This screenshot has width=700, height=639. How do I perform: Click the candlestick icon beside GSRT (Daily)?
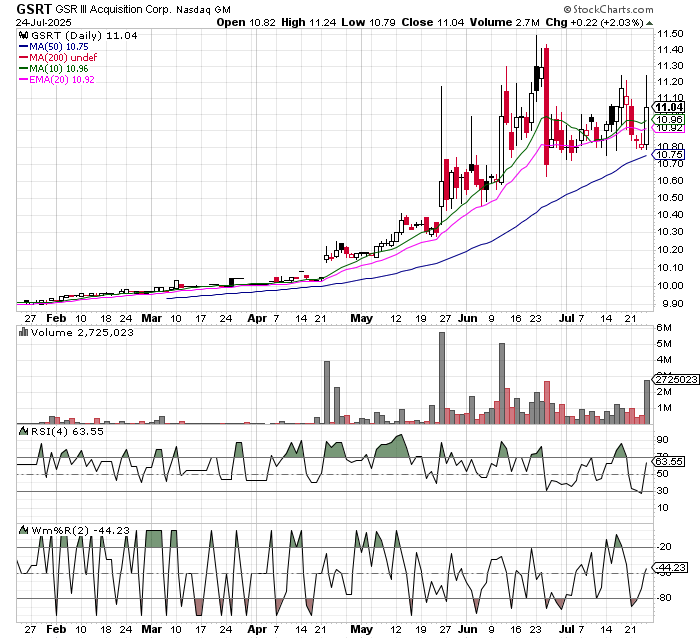coord(23,35)
